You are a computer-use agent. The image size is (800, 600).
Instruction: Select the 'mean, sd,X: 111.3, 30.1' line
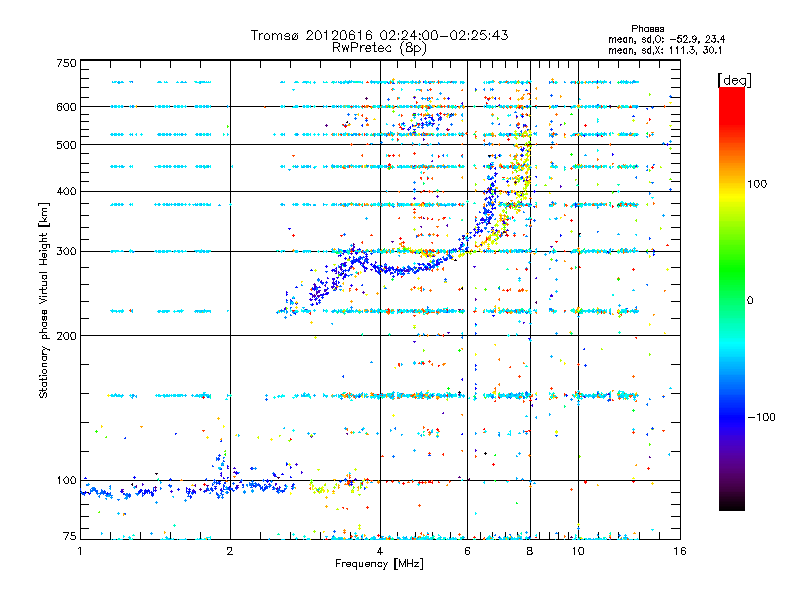point(665,50)
